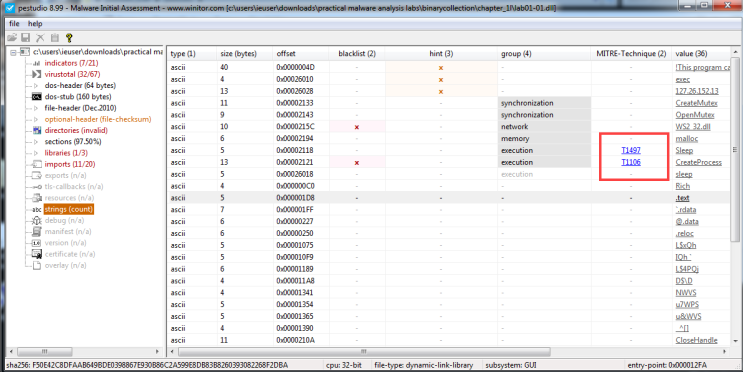743x372 pixels.
Task: Click the certificate icon
Action: [x=36, y=254]
